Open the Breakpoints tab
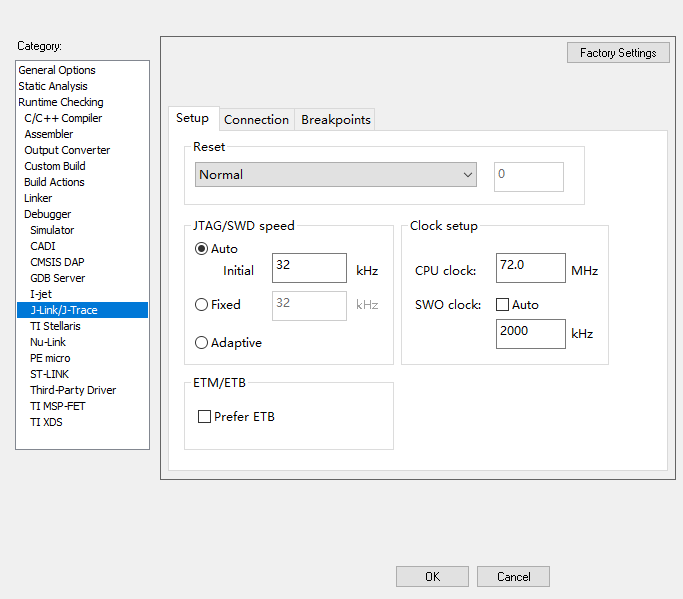The height and width of the screenshot is (599, 683). [336, 120]
